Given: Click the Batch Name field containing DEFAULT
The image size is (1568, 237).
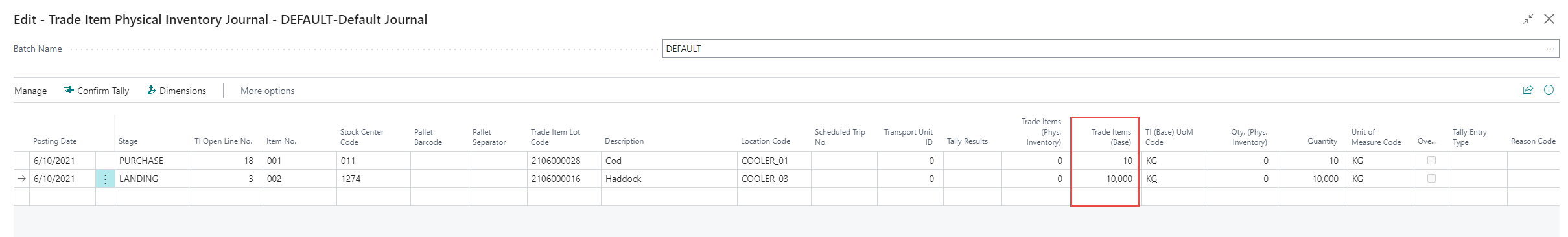Looking at the screenshot, I should coord(1110,49).
